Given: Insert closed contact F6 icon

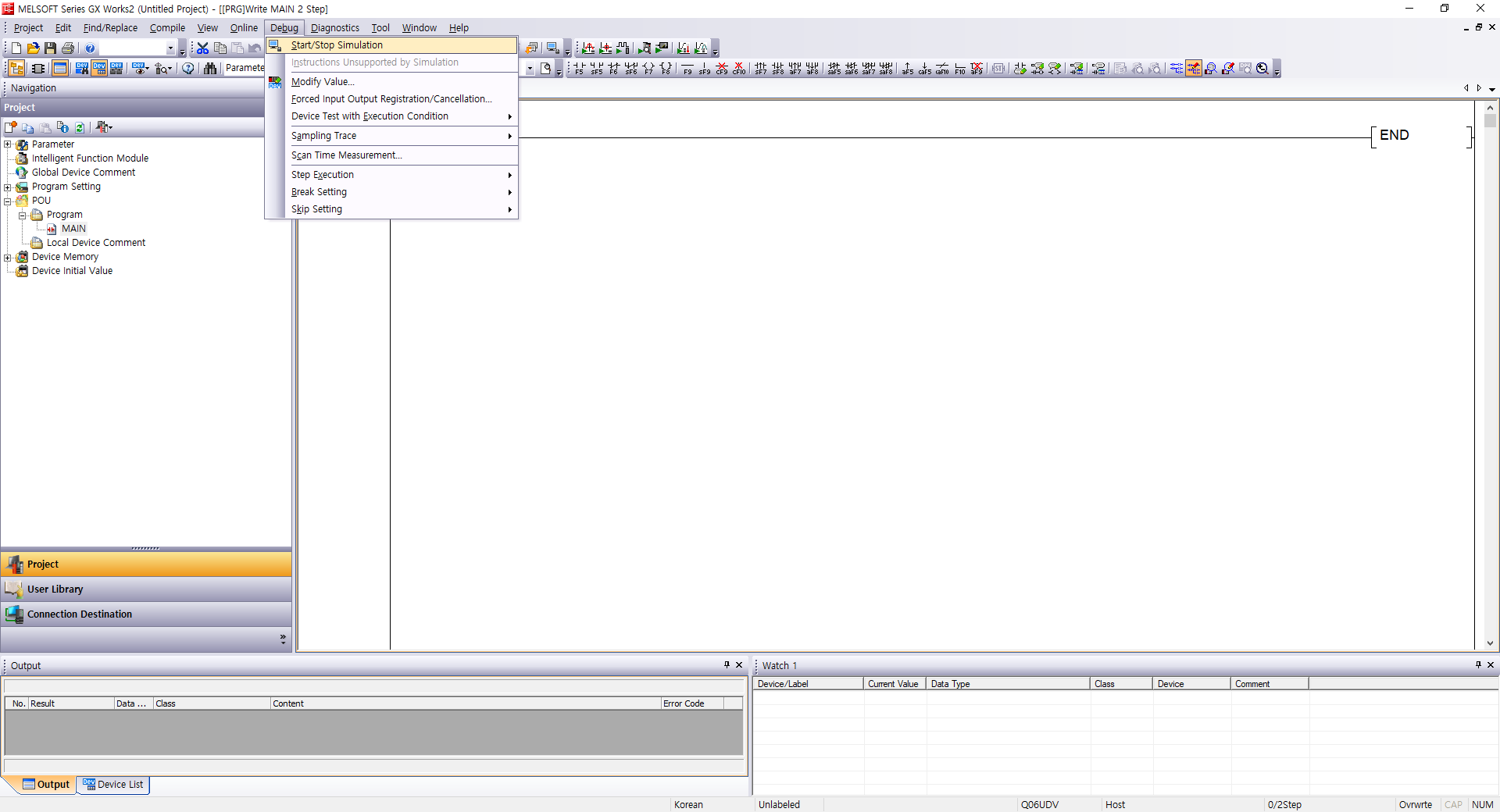Looking at the screenshot, I should [x=613, y=69].
